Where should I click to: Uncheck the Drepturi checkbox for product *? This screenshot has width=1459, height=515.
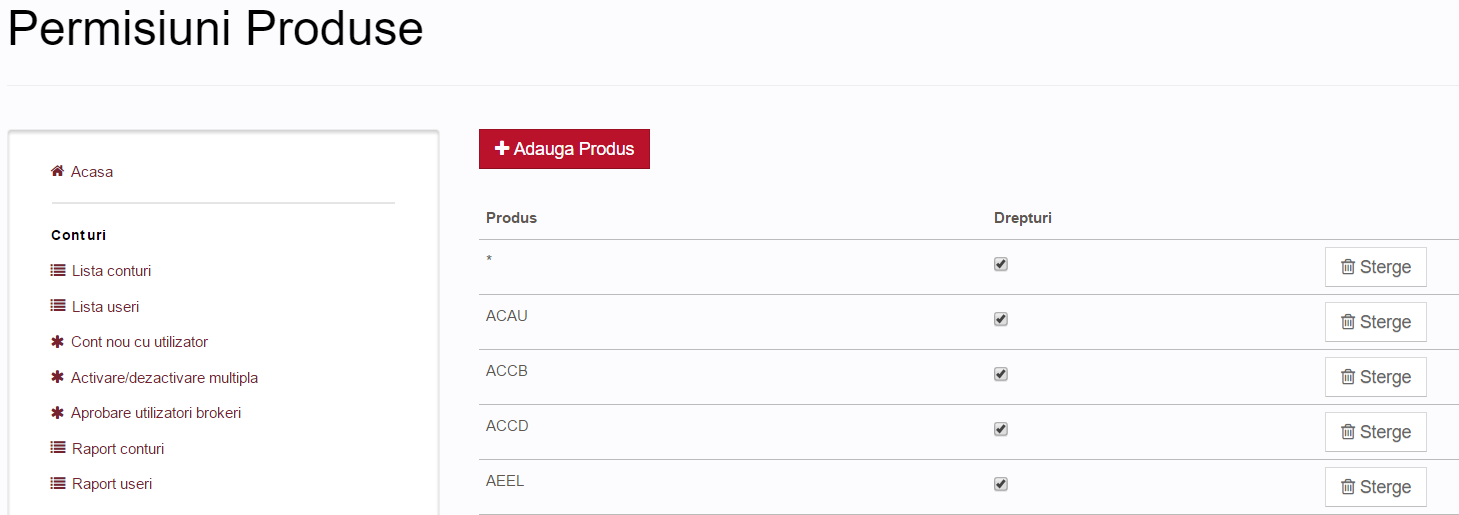pyautogui.click(x=1001, y=264)
